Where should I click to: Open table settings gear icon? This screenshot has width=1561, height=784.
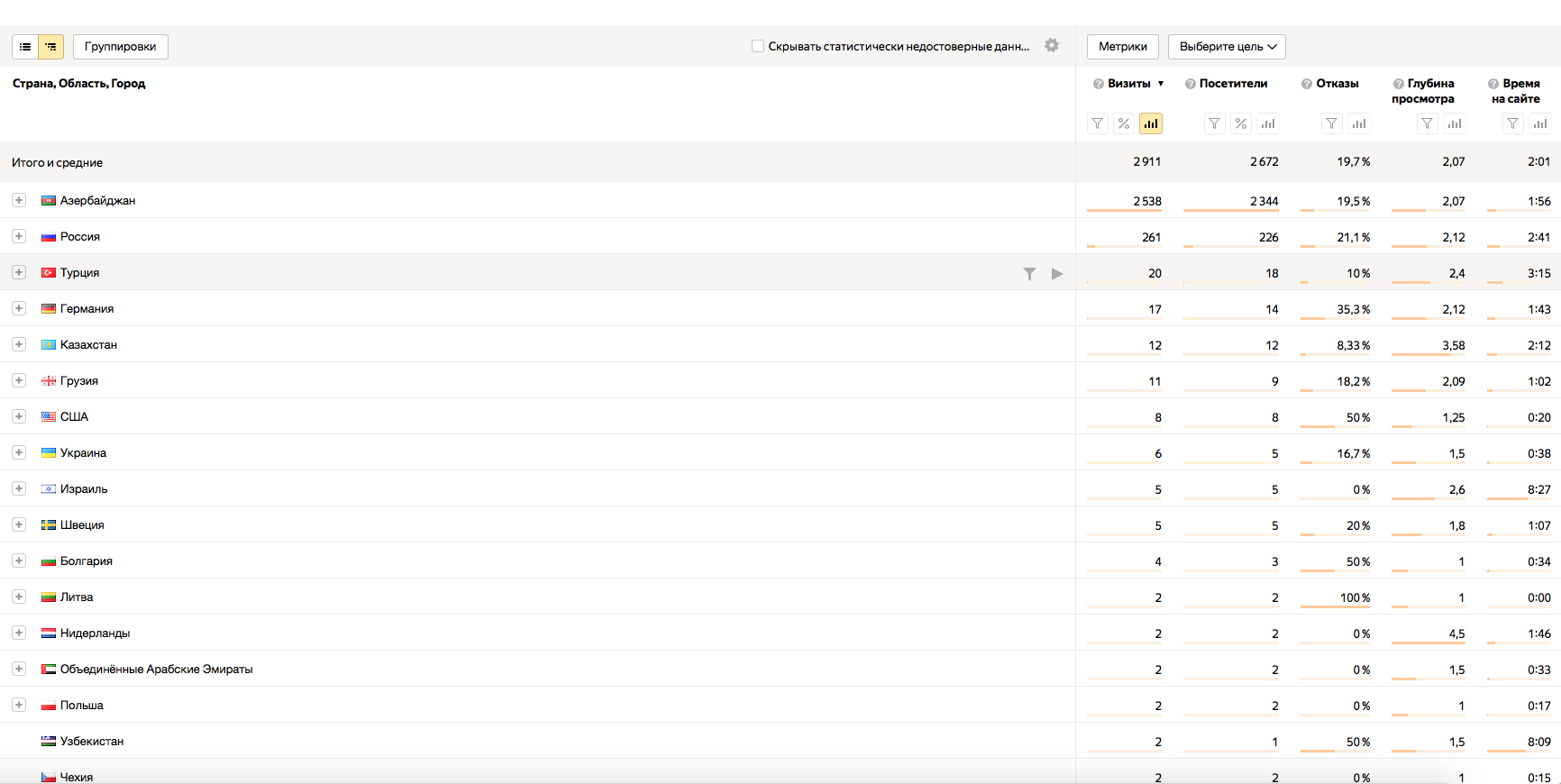(x=1052, y=46)
